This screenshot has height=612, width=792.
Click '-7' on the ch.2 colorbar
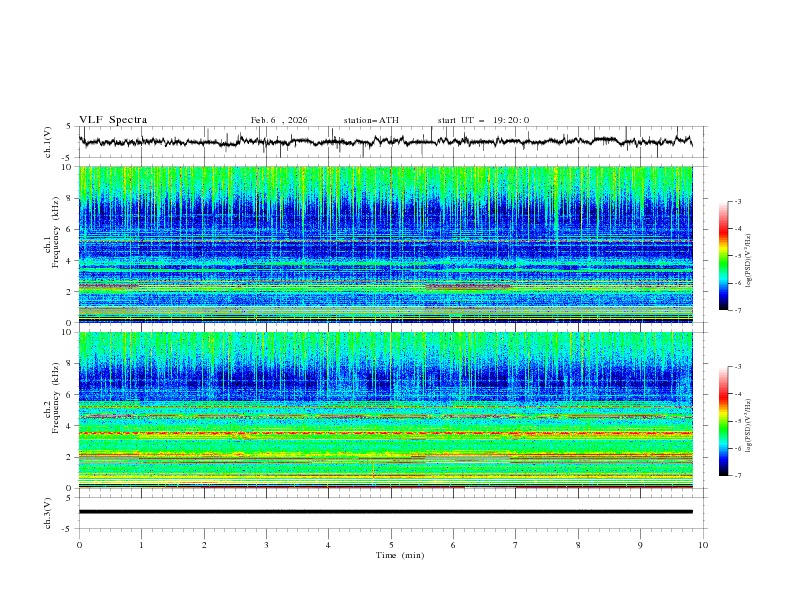737,476
